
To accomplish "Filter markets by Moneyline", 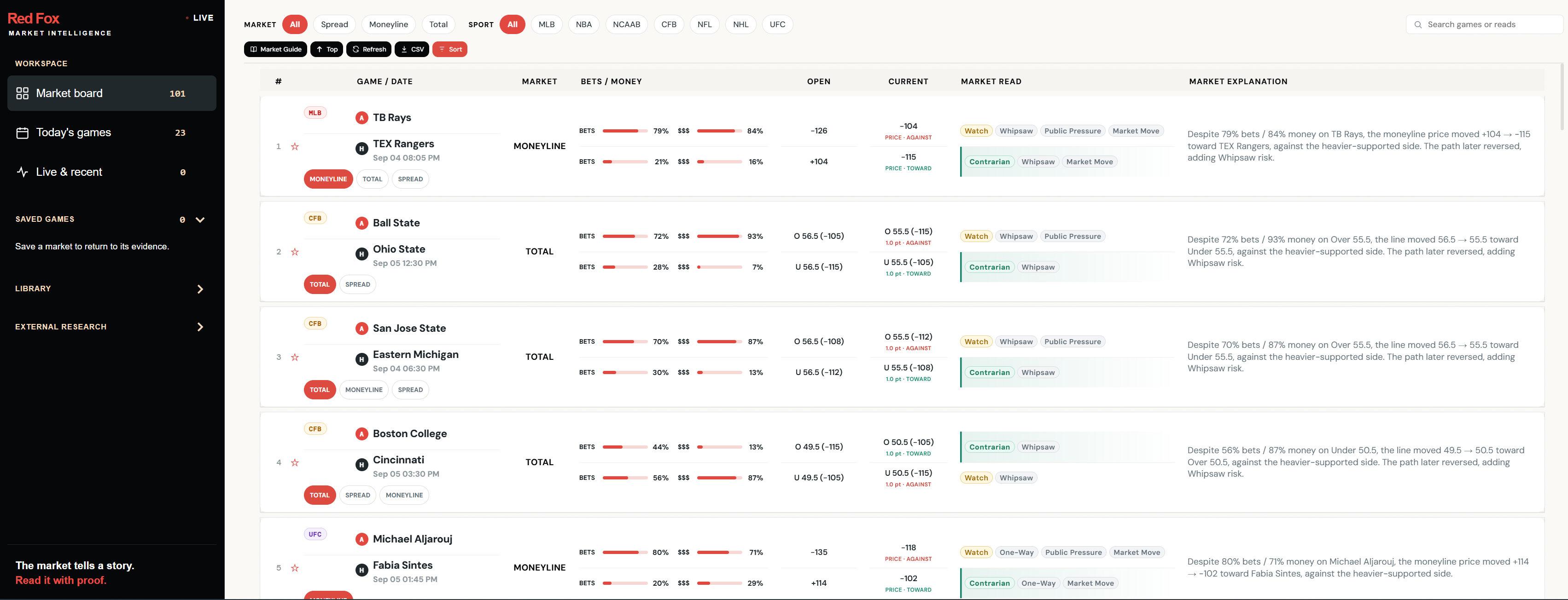I will pyautogui.click(x=388, y=24).
